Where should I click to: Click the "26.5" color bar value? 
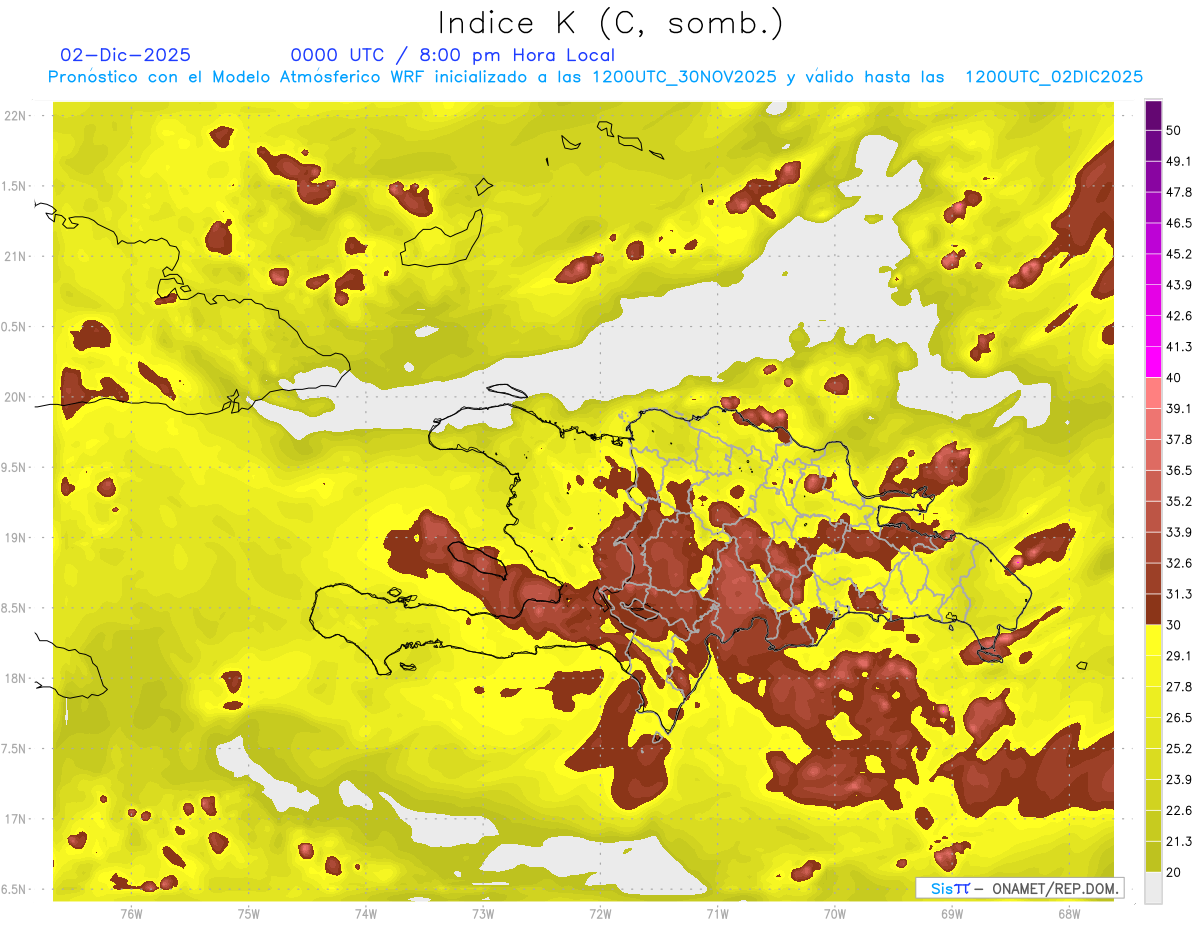click(x=1178, y=718)
